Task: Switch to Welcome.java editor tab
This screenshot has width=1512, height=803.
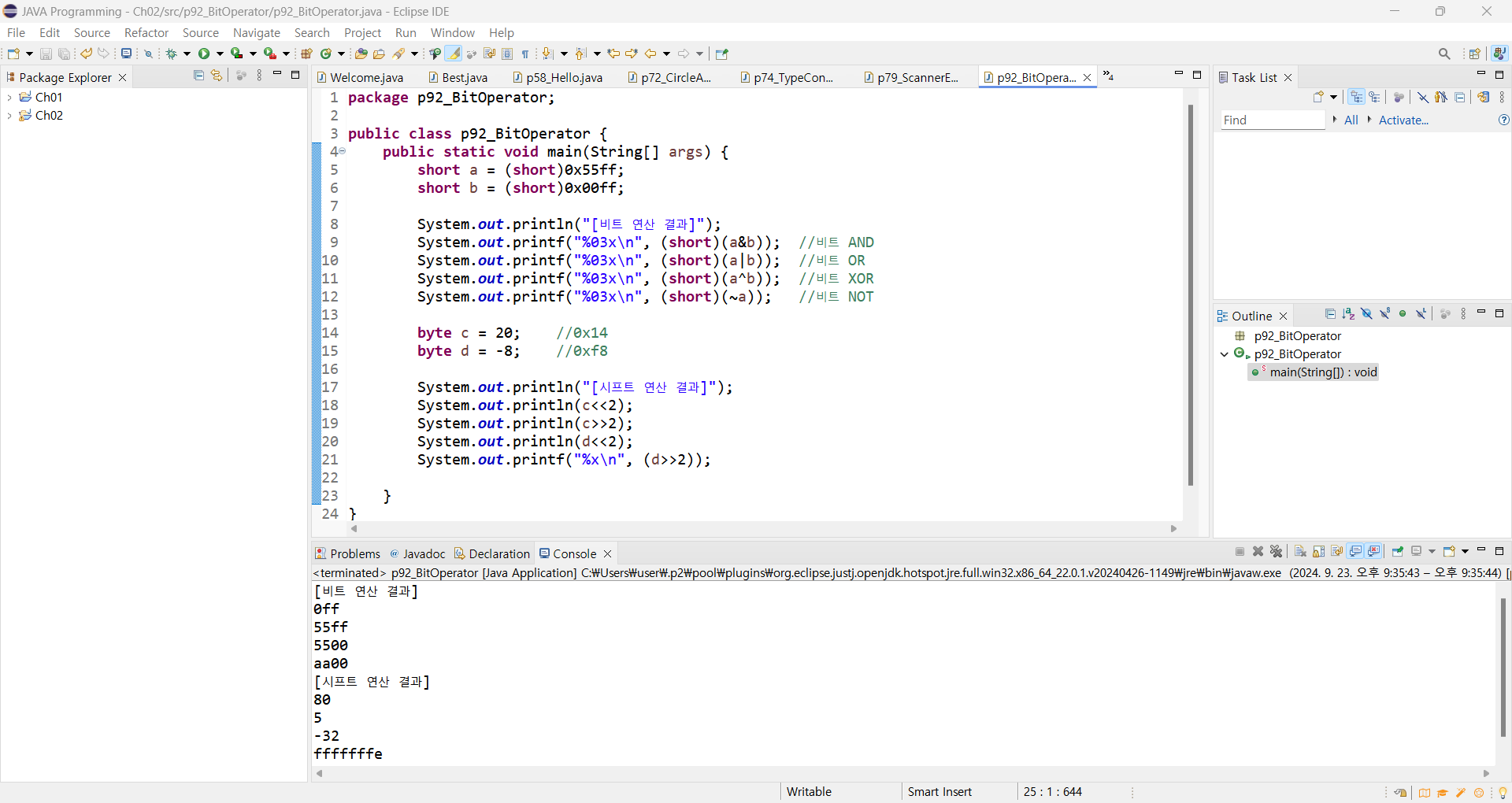Action: tap(361, 77)
